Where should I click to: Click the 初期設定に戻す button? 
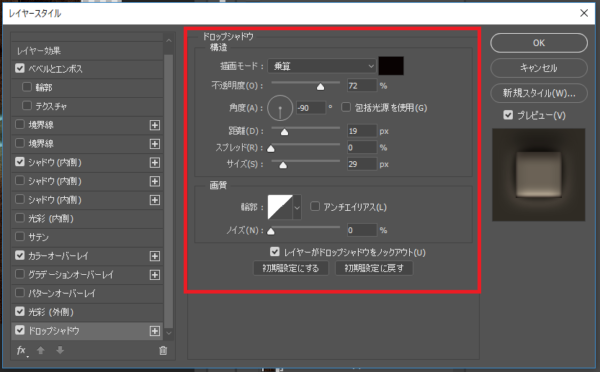click(374, 268)
